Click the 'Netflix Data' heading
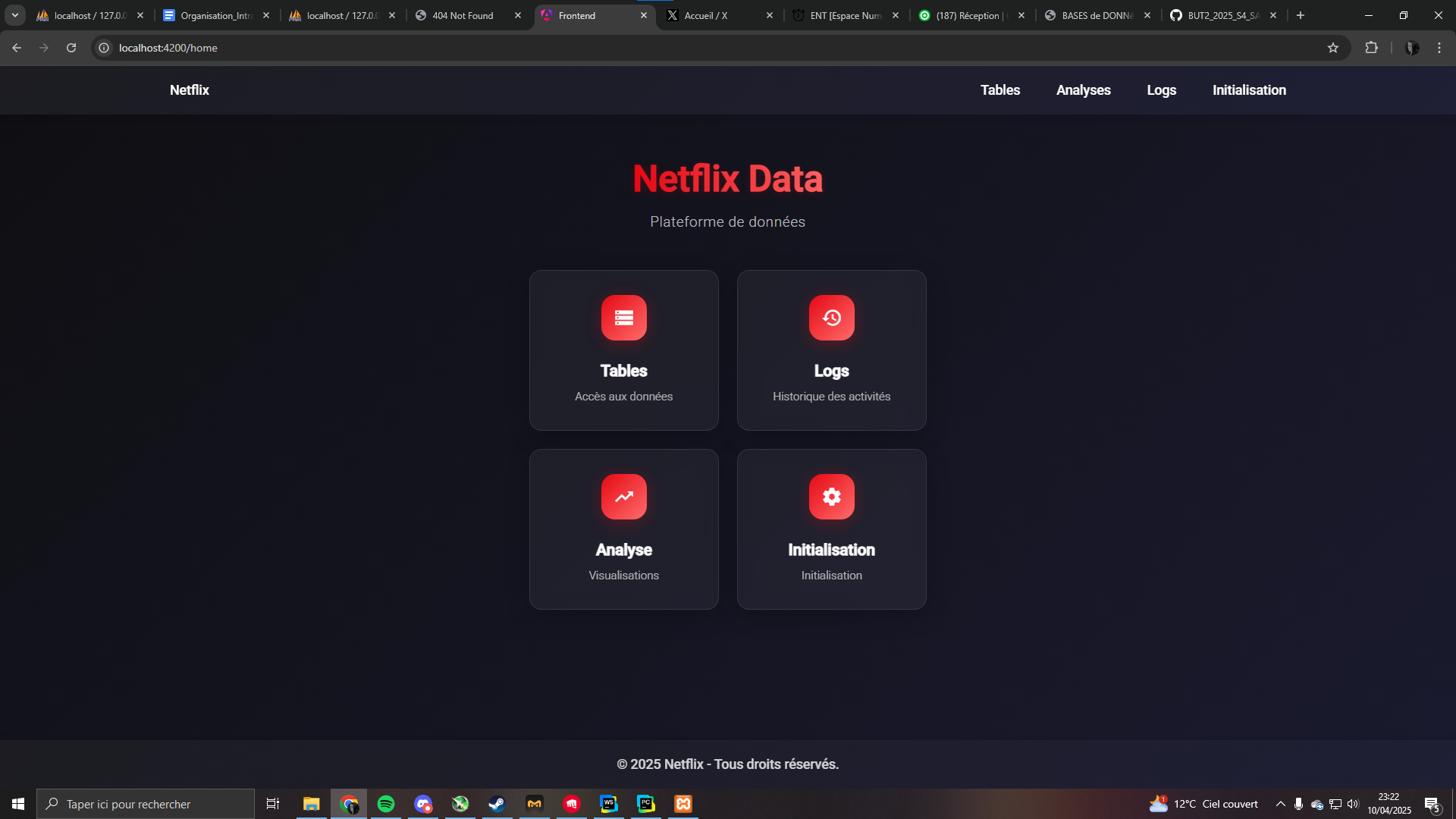 [728, 179]
